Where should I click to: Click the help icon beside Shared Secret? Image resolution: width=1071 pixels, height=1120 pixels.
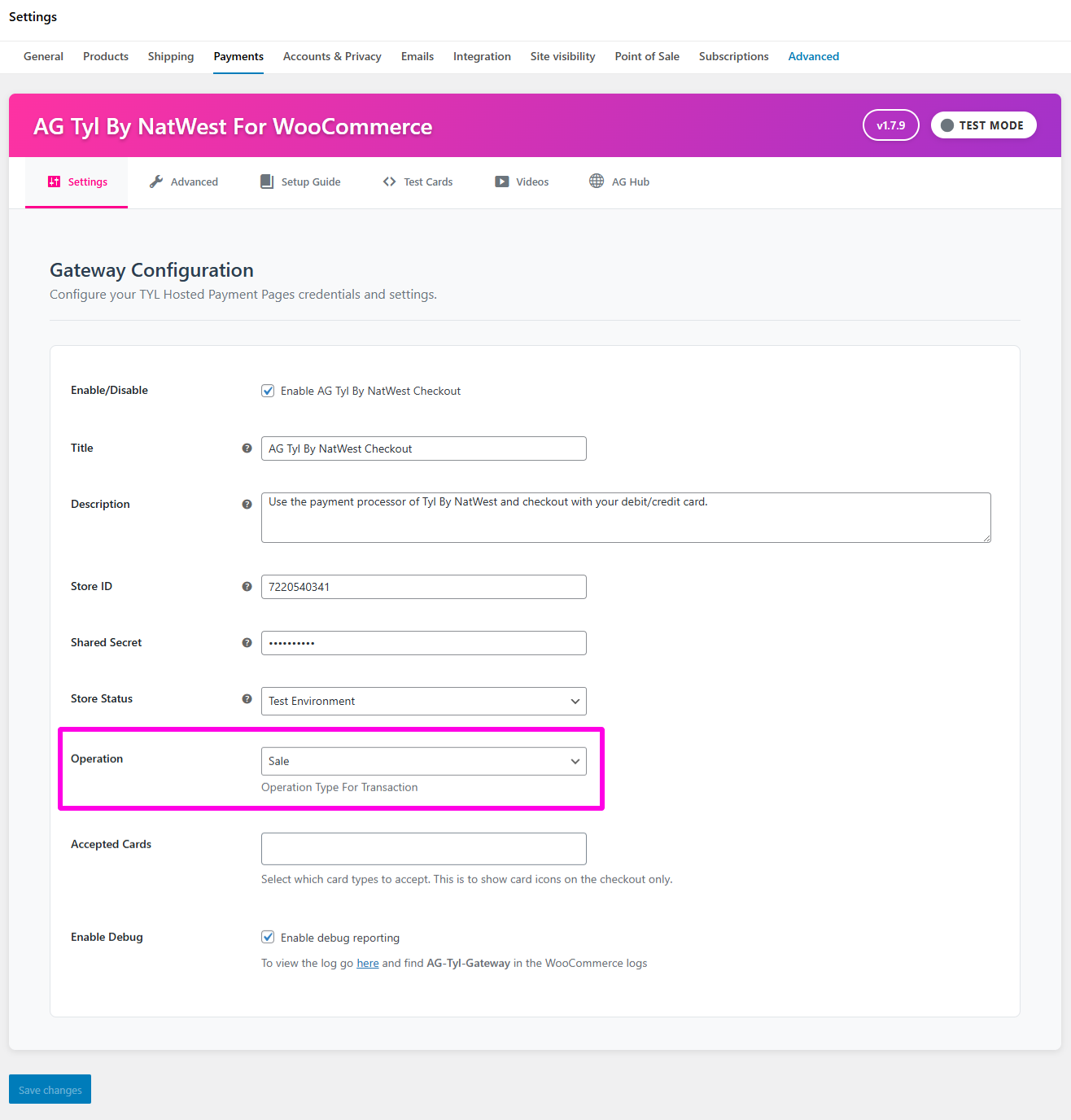247,643
